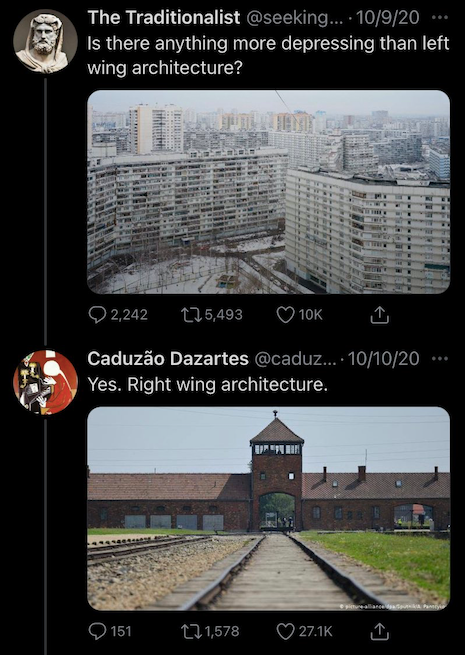View Caduzão Dazartes' profile avatar
This screenshot has height=655, width=465.
pos(45,383)
